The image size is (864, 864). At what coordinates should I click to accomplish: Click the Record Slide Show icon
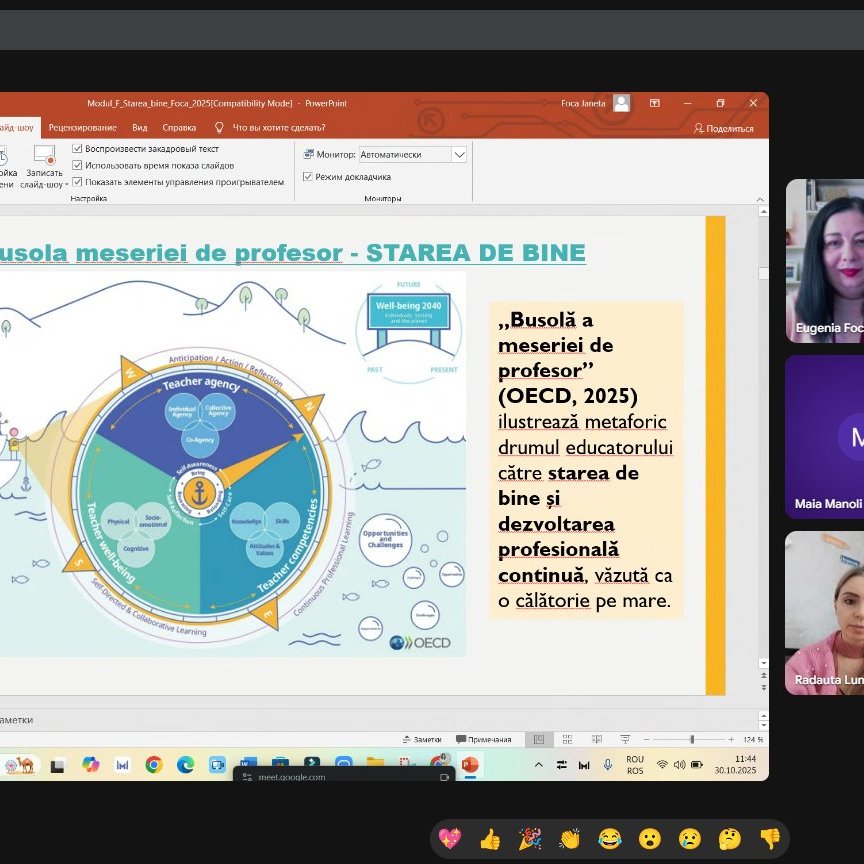(44, 162)
